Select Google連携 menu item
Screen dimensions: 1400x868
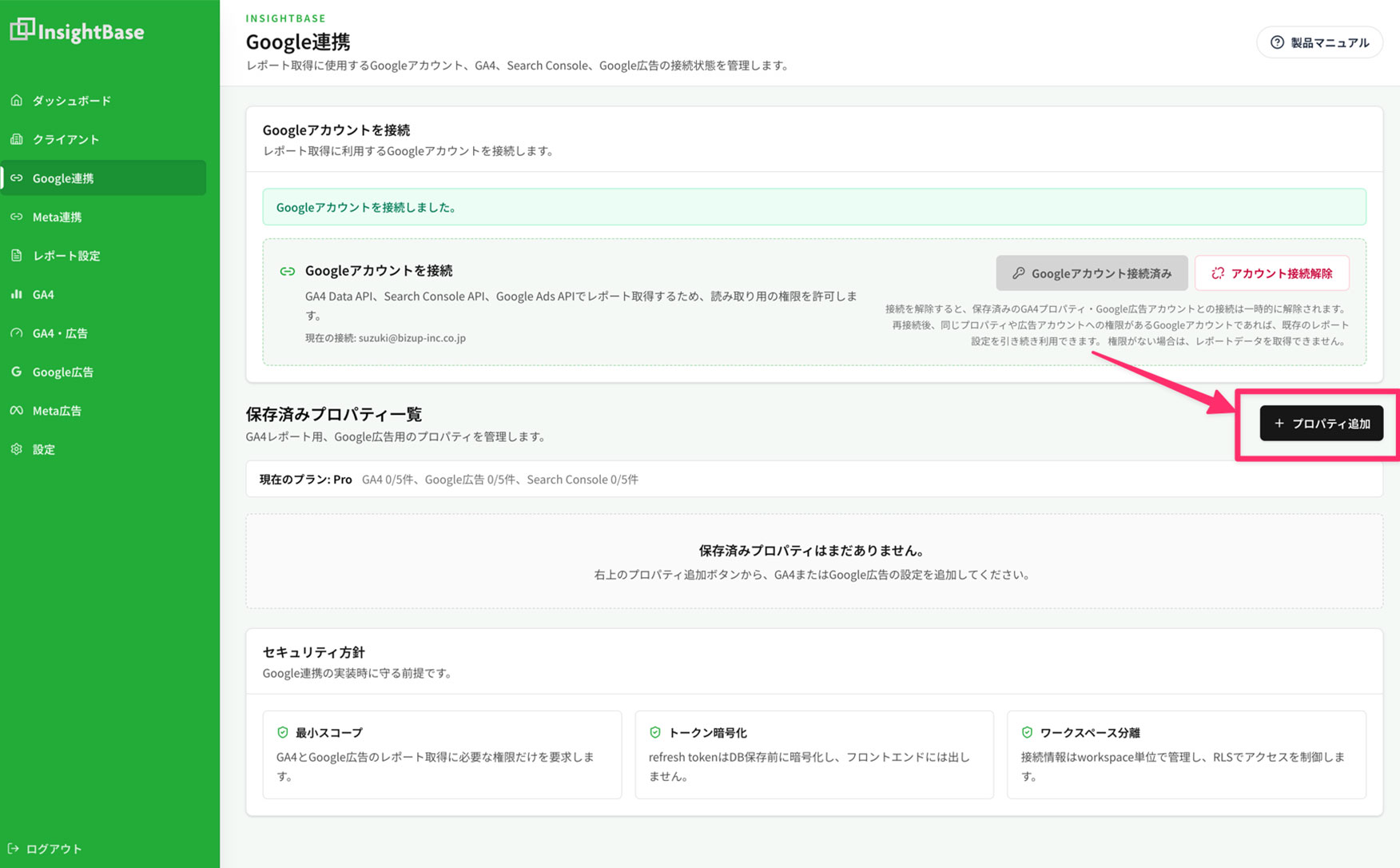(x=104, y=178)
